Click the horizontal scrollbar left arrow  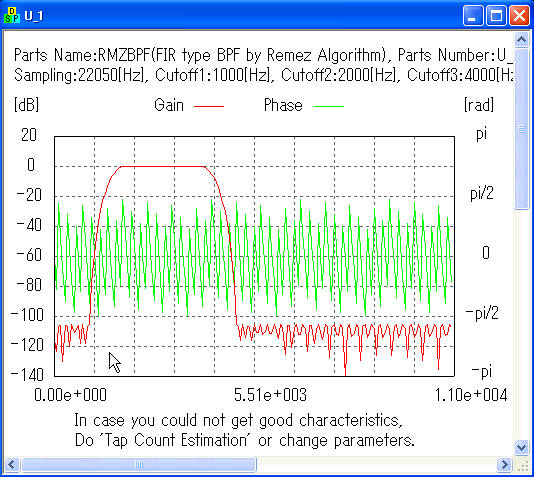tap(12, 464)
